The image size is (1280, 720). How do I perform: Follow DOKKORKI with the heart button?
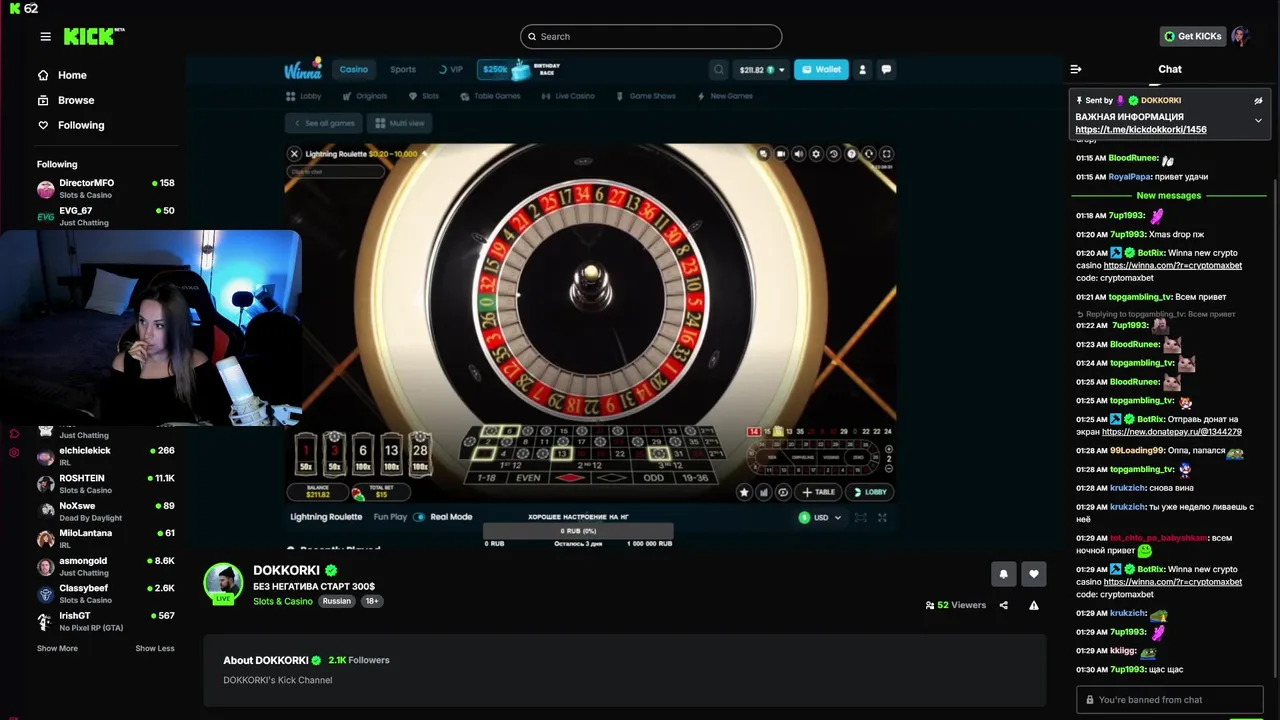tap(1034, 574)
